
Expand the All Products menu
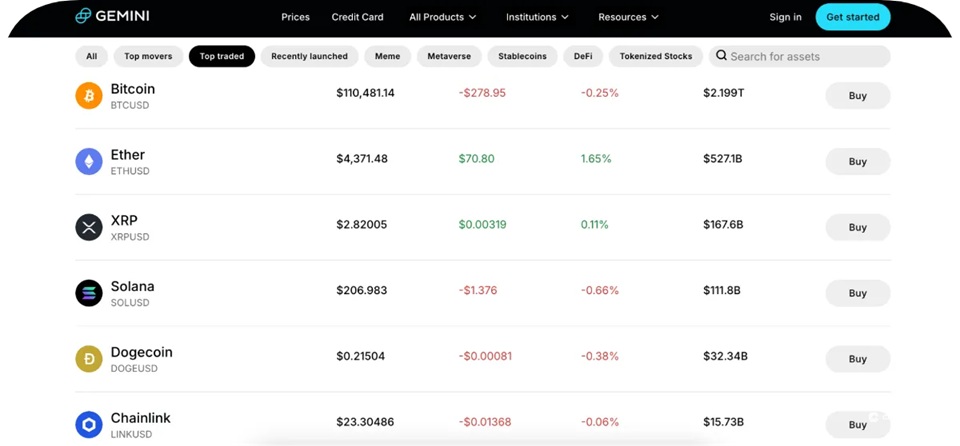pyautogui.click(x=443, y=17)
